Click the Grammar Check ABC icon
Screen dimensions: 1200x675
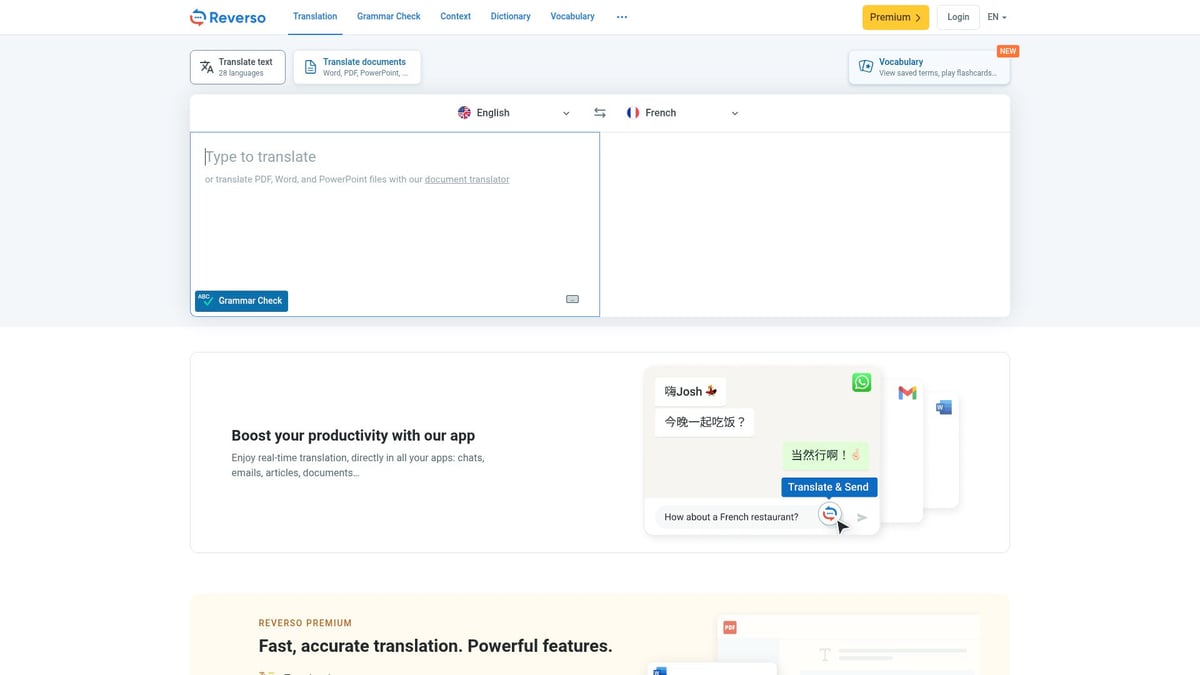(204, 300)
